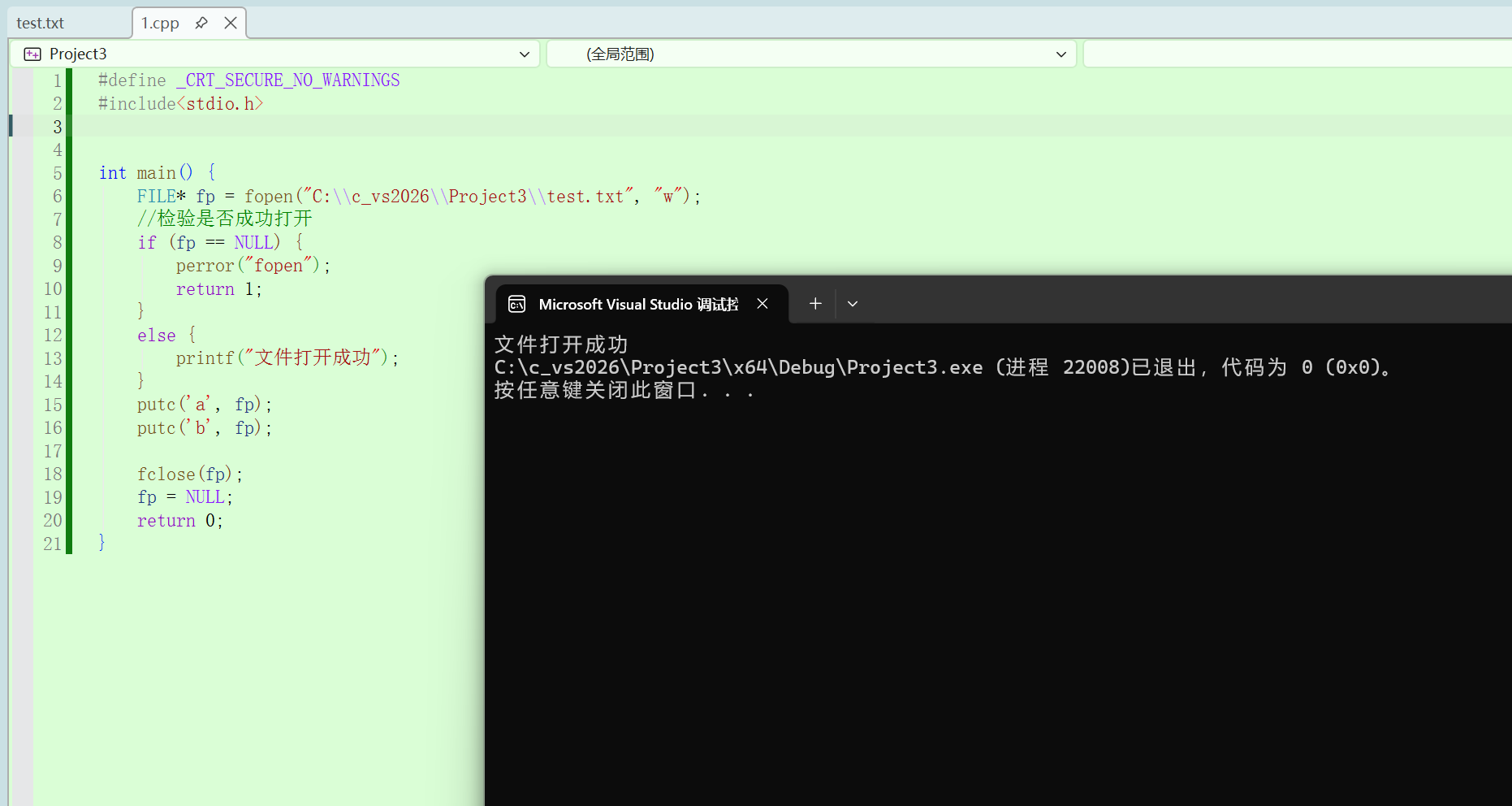Click the console output 文件打开成功
This screenshot has height=806, width=1512.
pos(561,344)
